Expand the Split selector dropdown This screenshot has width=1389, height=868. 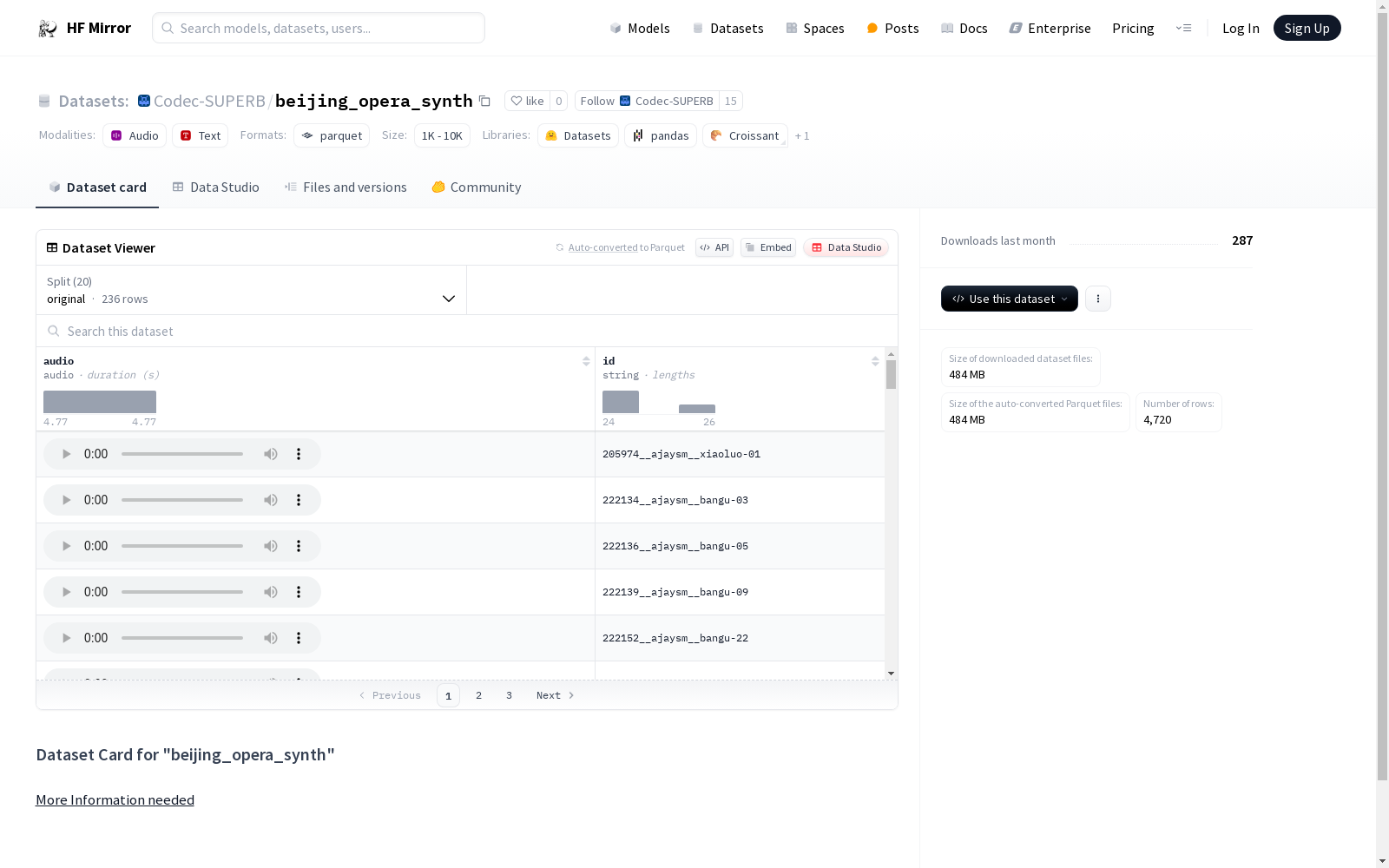coord(251,290)
